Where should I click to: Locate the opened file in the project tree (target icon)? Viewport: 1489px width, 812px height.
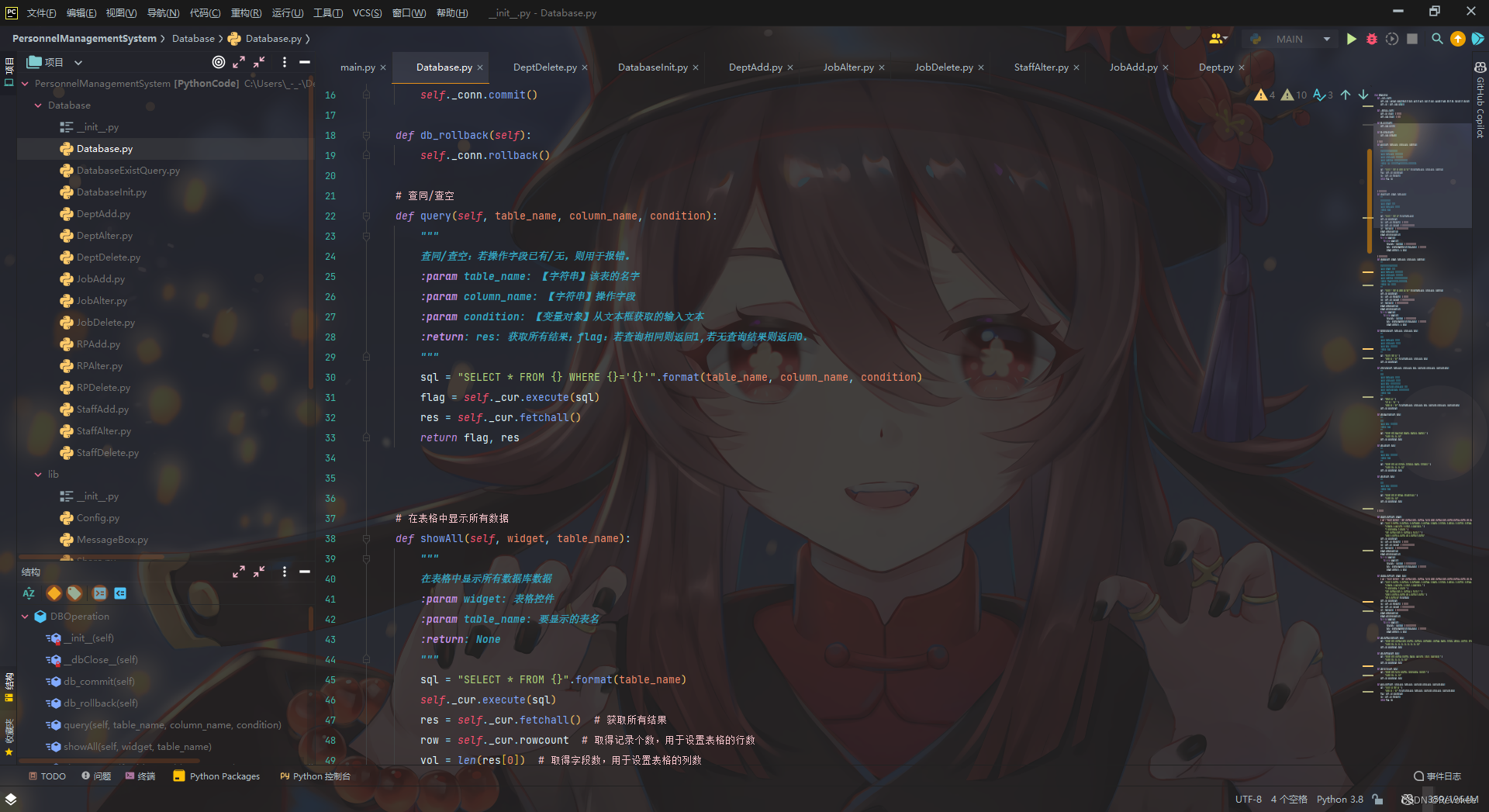219,62
